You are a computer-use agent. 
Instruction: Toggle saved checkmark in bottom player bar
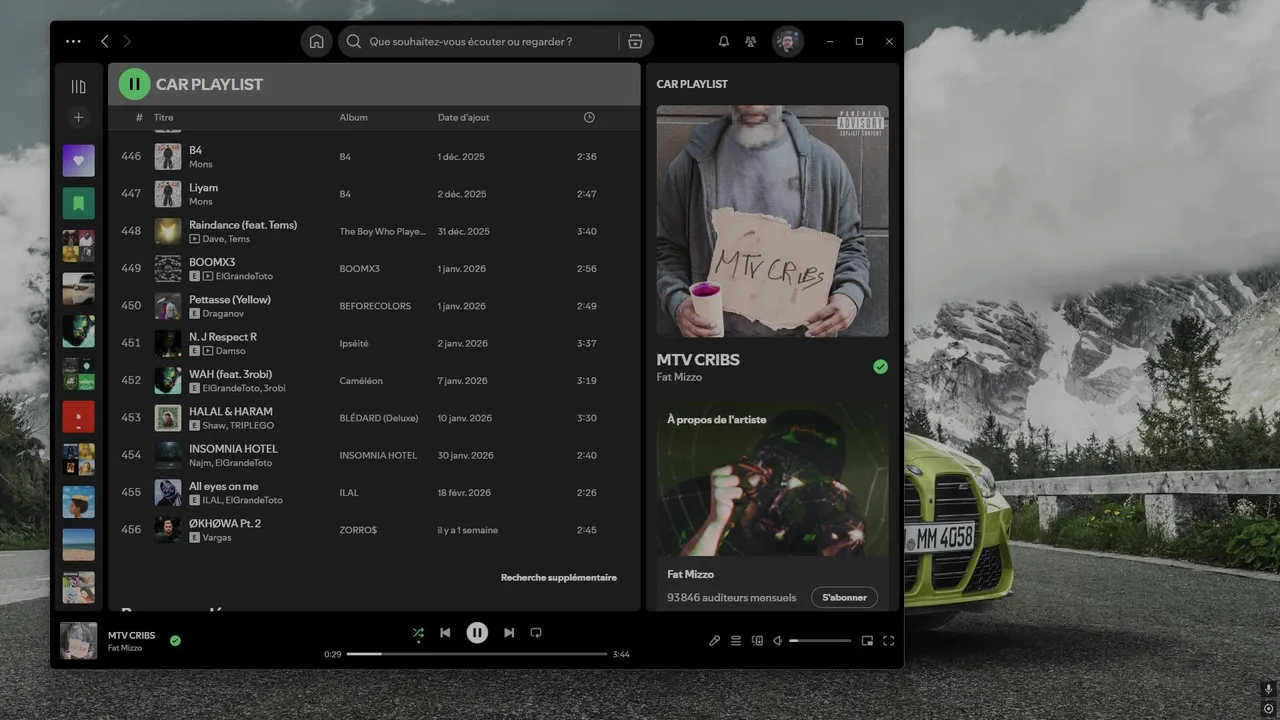(175, 640)
